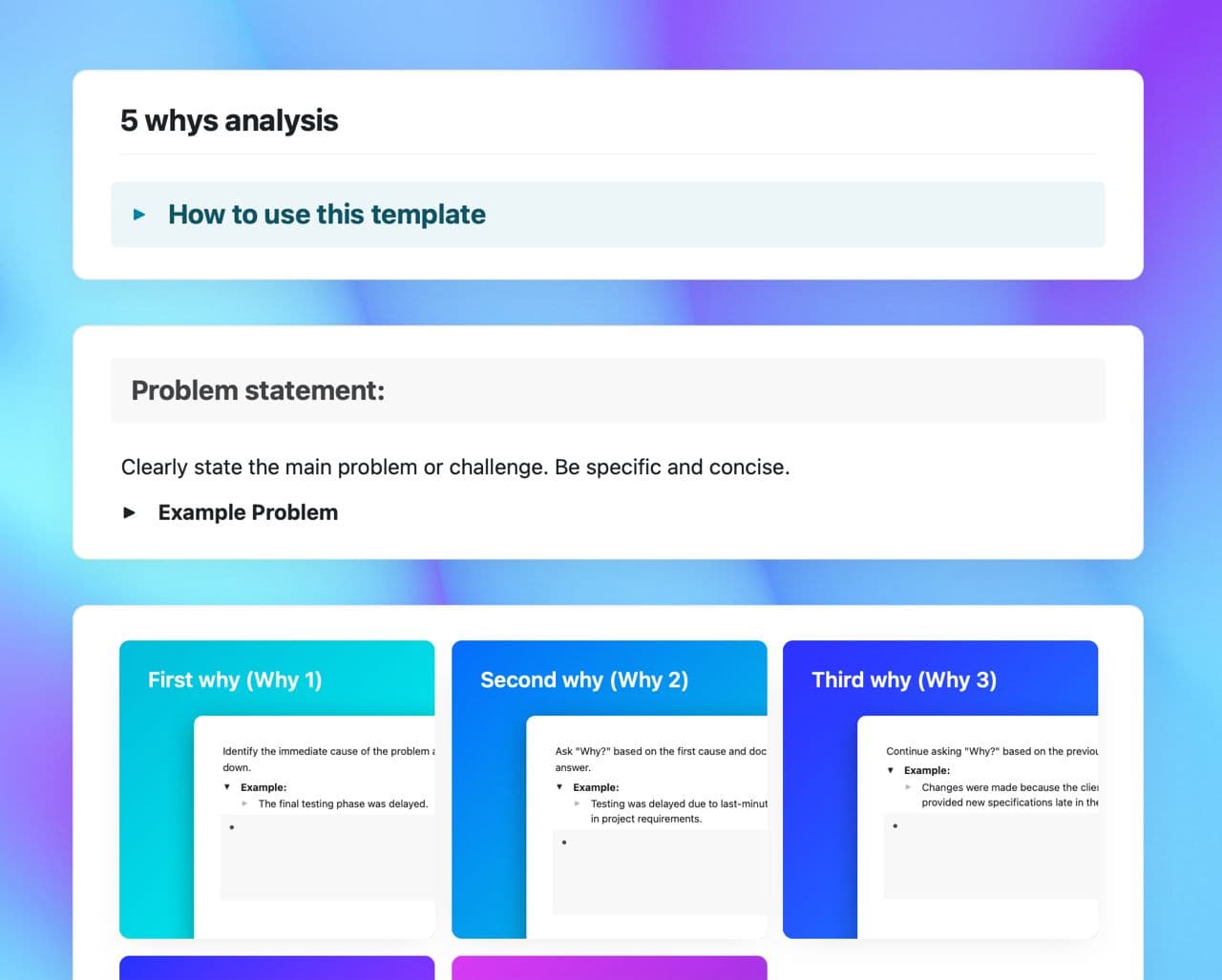Click the "5 whys analysis" page title

click(x=229, y=121)
